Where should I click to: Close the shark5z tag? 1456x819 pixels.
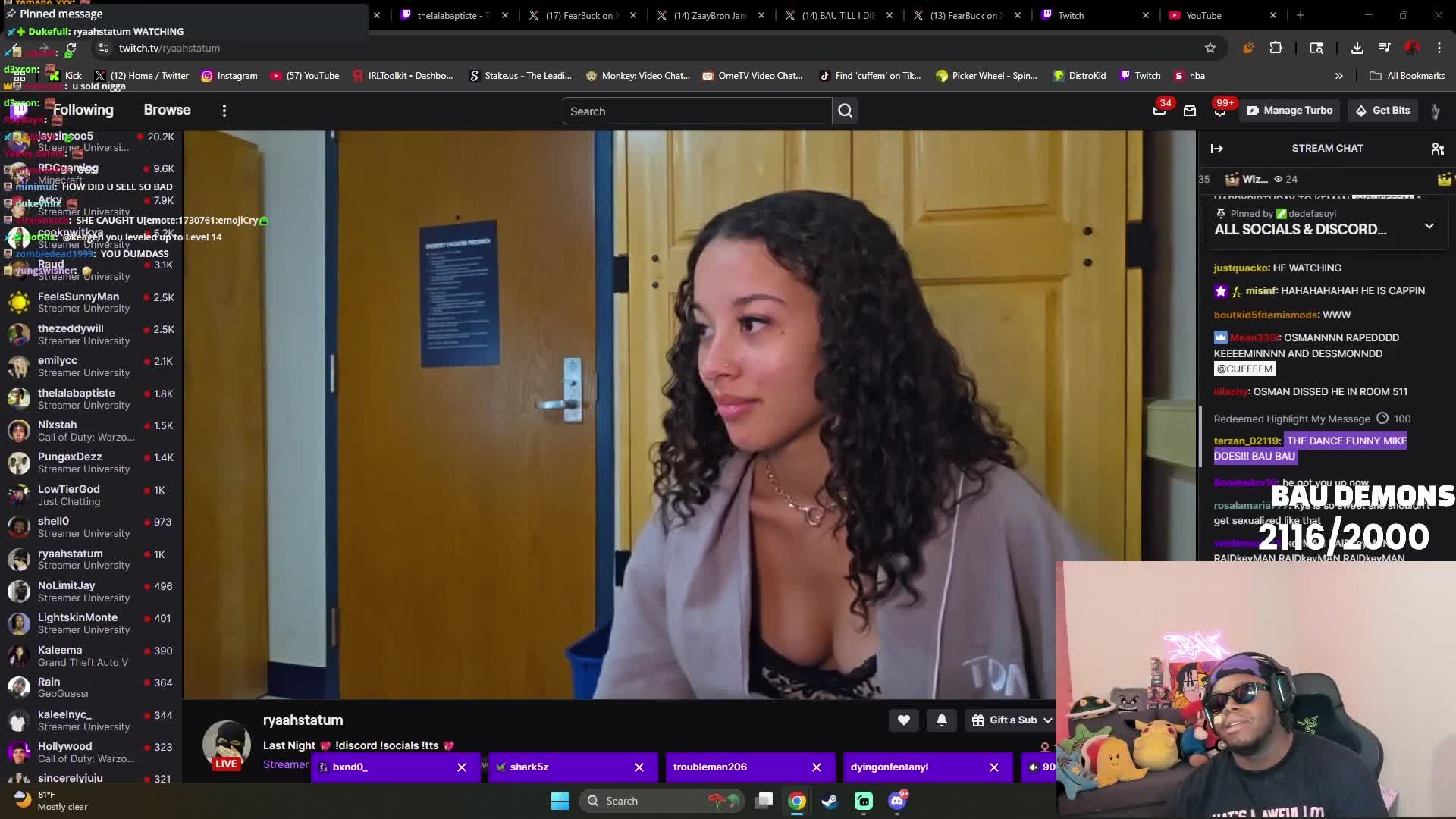(639, 767)
